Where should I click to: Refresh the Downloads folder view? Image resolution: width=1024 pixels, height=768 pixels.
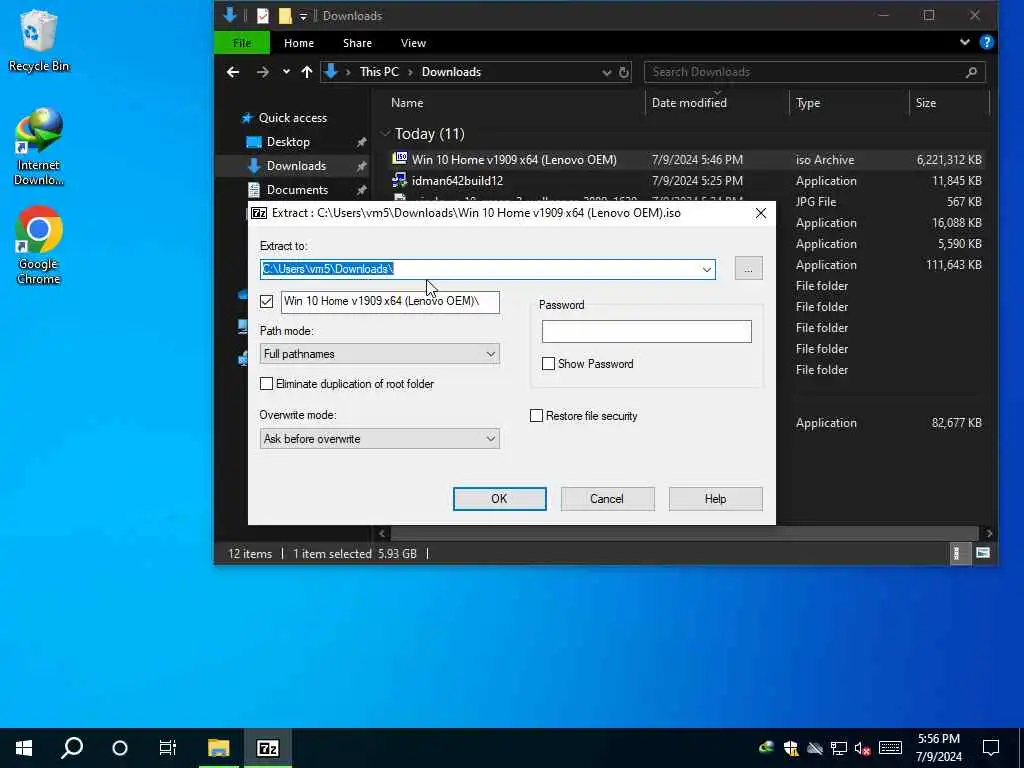click(624, 72)
